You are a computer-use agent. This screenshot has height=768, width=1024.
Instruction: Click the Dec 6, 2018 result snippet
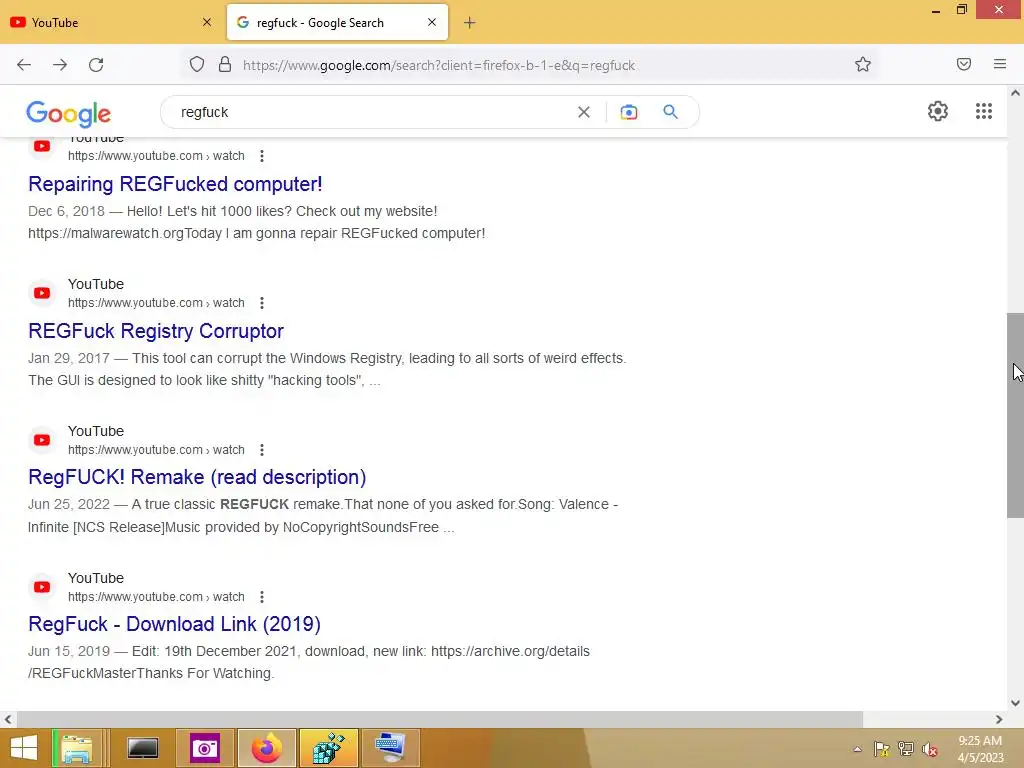click(x=257, y=223)
